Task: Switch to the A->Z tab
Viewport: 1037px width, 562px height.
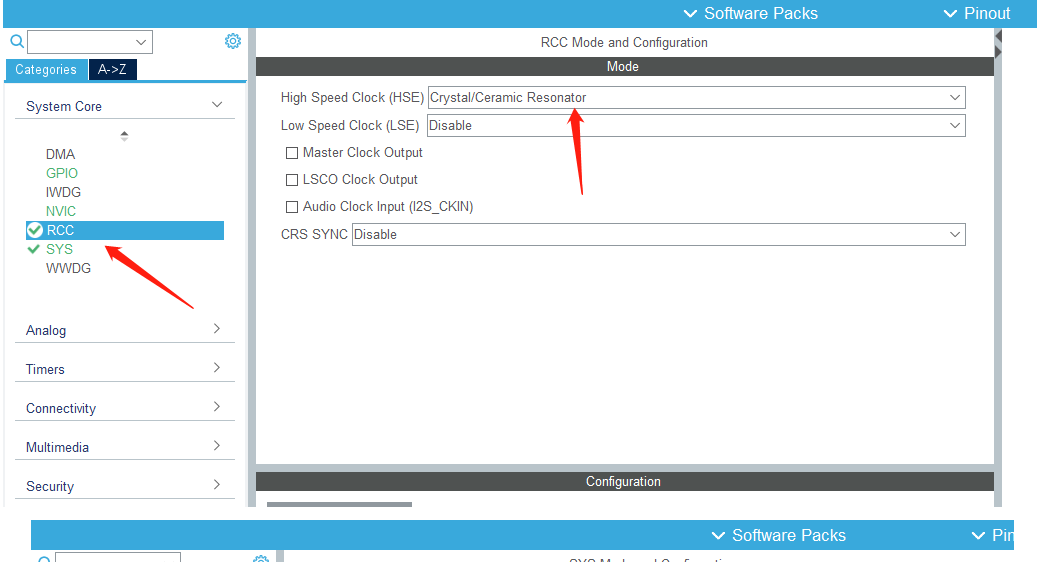Action: click(x=112, y=69)
